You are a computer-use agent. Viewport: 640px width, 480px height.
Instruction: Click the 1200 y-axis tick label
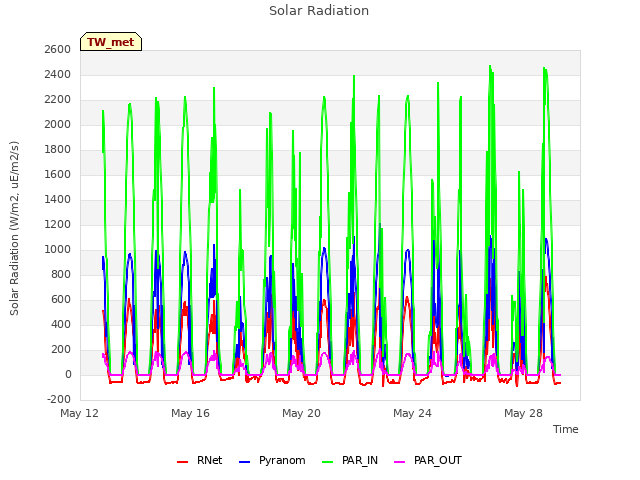pyautogui.click(x=58, y=224)
